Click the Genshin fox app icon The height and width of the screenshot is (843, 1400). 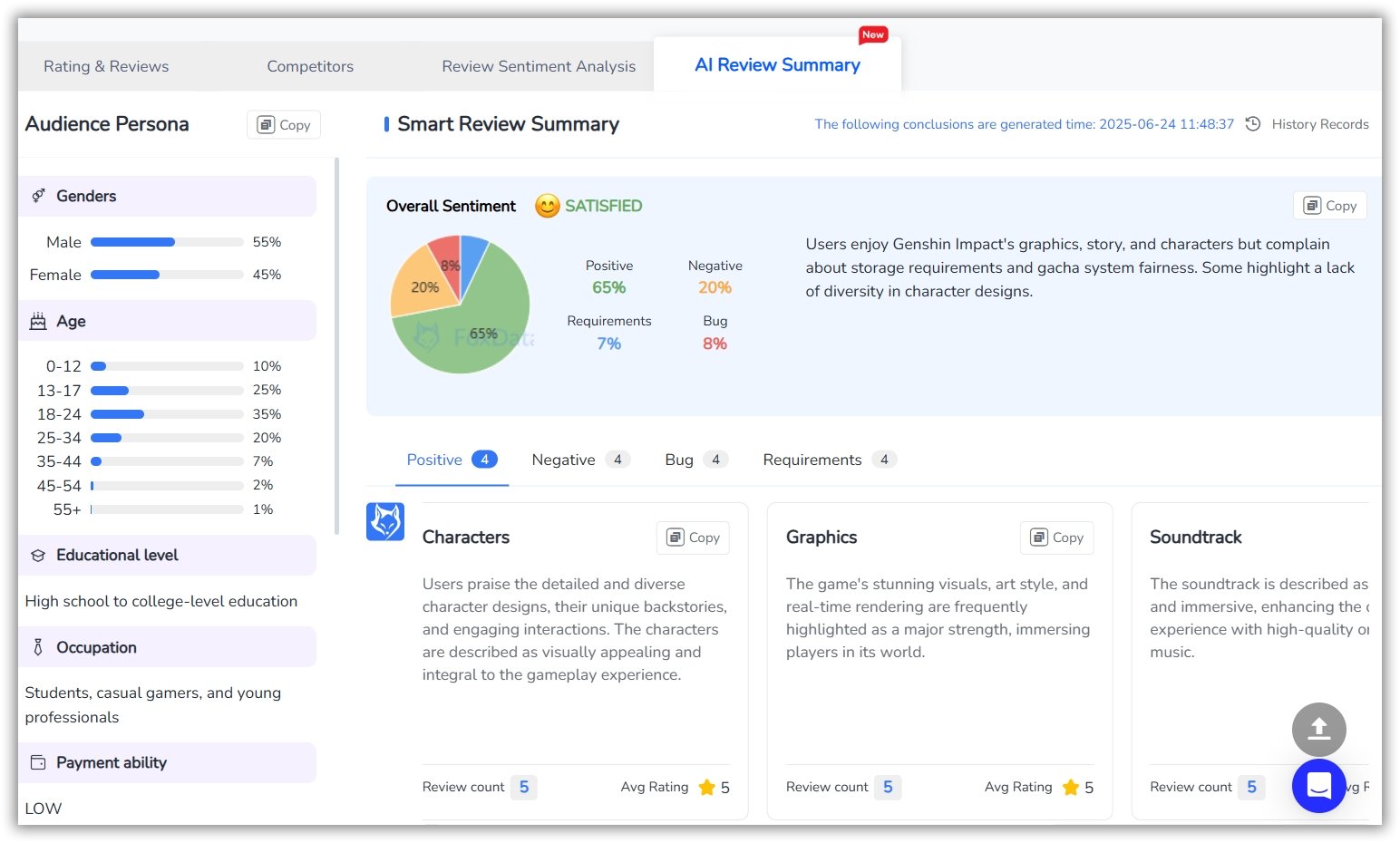(x=385, y=521)
